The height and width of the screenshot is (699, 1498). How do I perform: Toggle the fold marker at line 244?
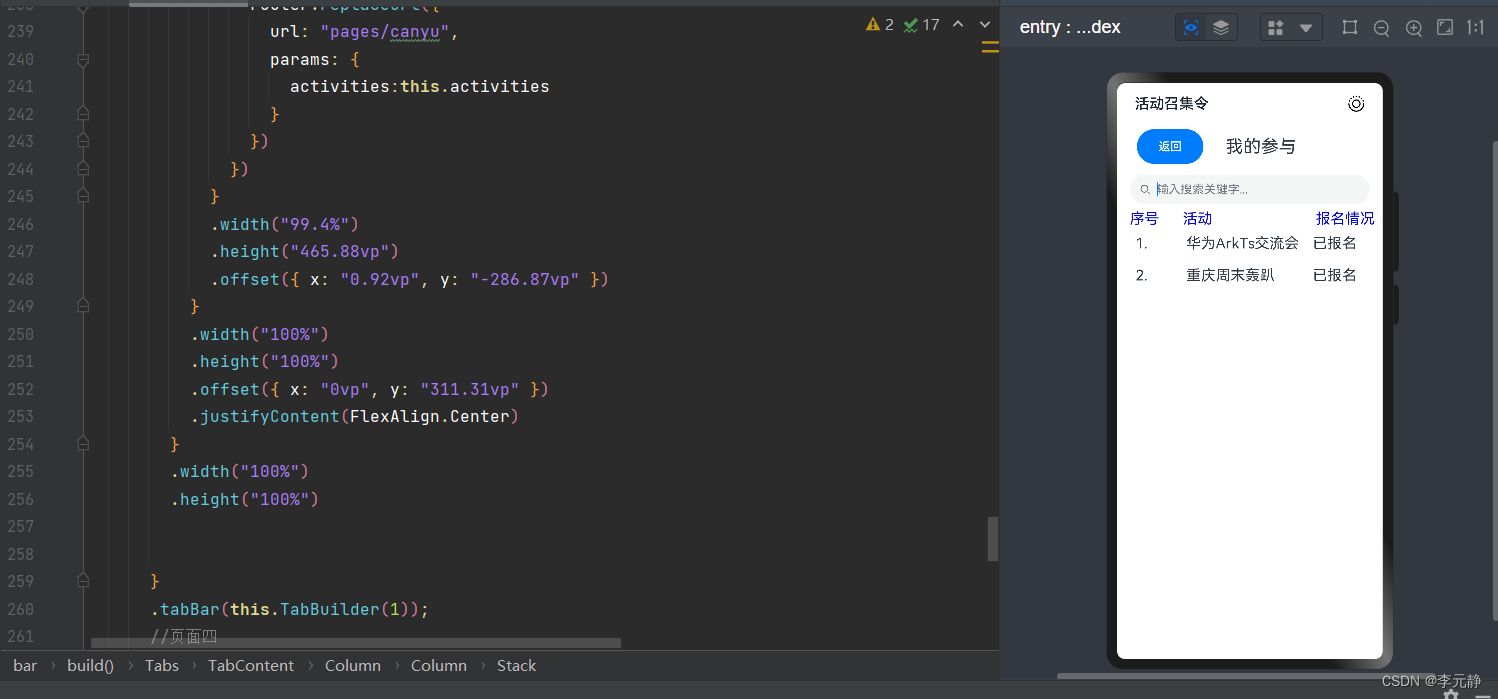click(83, 170)
